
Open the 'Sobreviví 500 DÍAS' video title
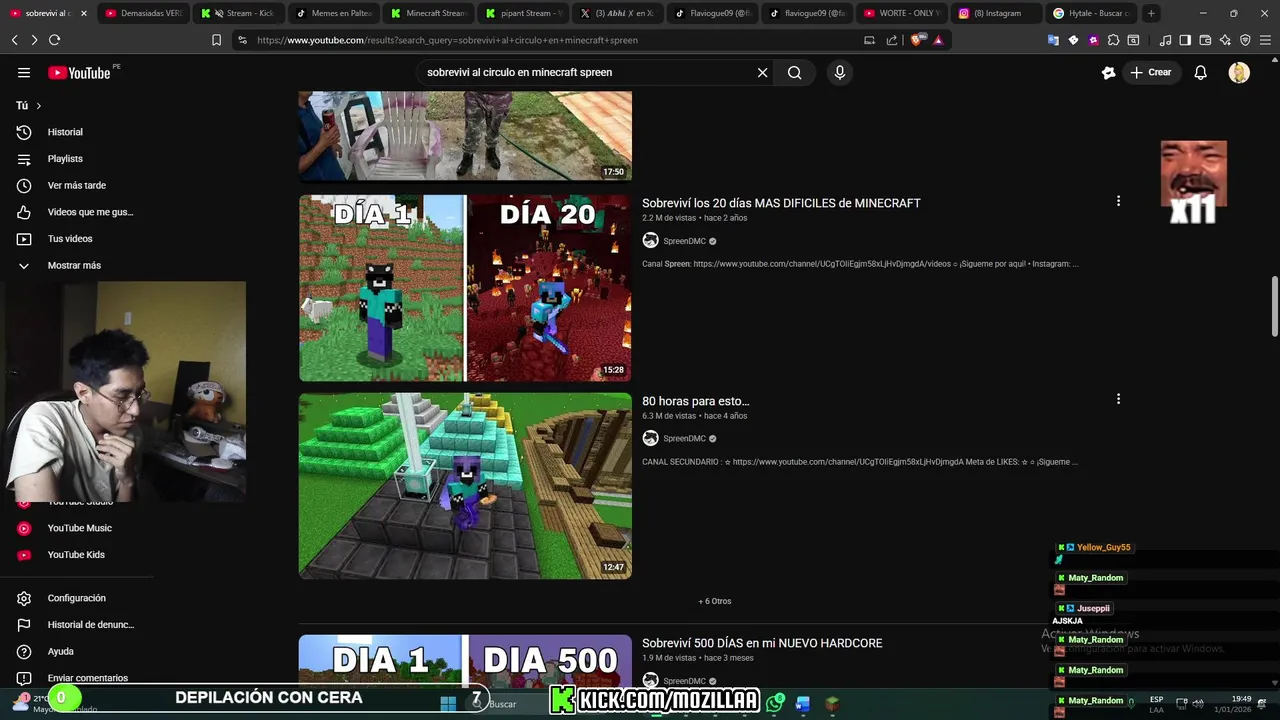[x=762, y=643]
